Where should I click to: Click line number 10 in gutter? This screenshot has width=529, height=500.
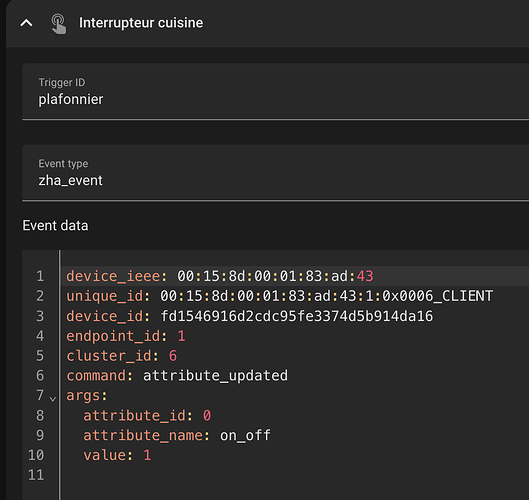point(36,455)
